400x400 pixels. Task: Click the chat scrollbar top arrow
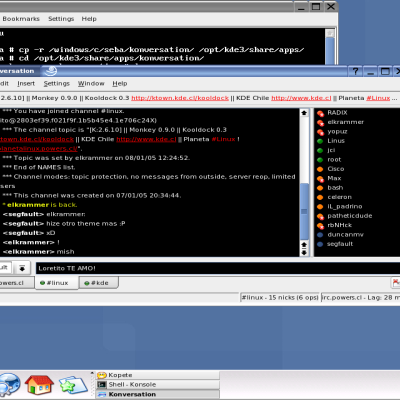tap(304, 113)
